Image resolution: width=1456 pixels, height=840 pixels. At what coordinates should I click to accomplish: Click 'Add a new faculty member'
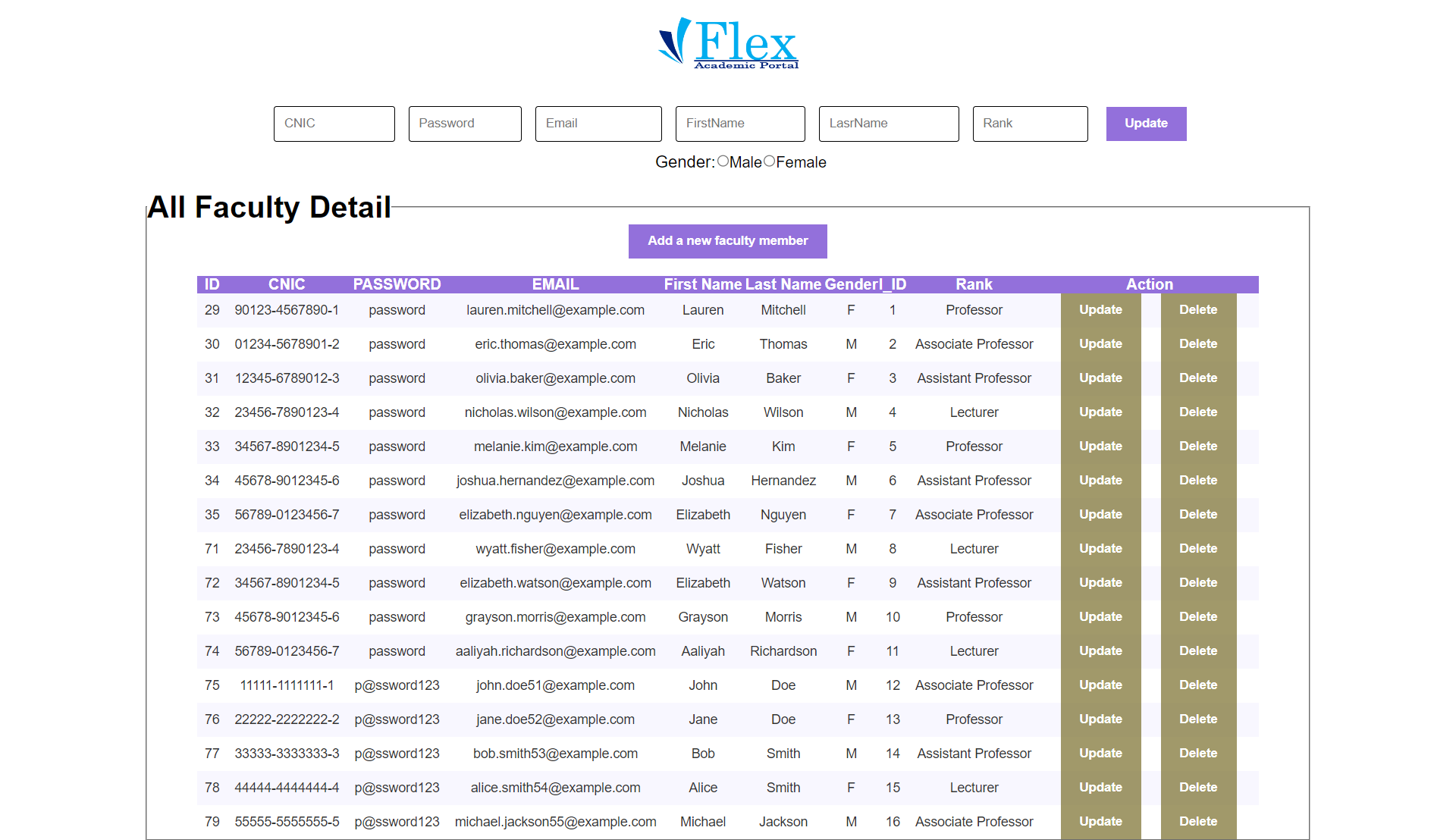(727, 241)
